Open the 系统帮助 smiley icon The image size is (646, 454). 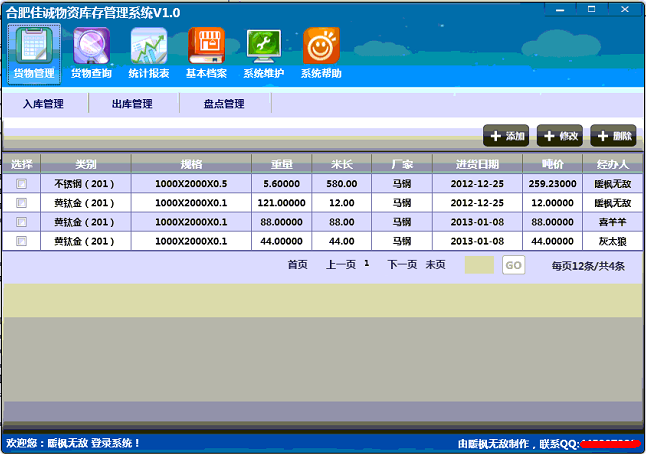coord(321,46)
